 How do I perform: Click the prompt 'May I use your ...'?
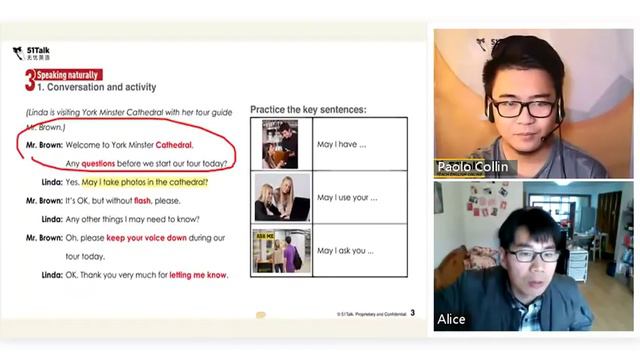point(347,198)
